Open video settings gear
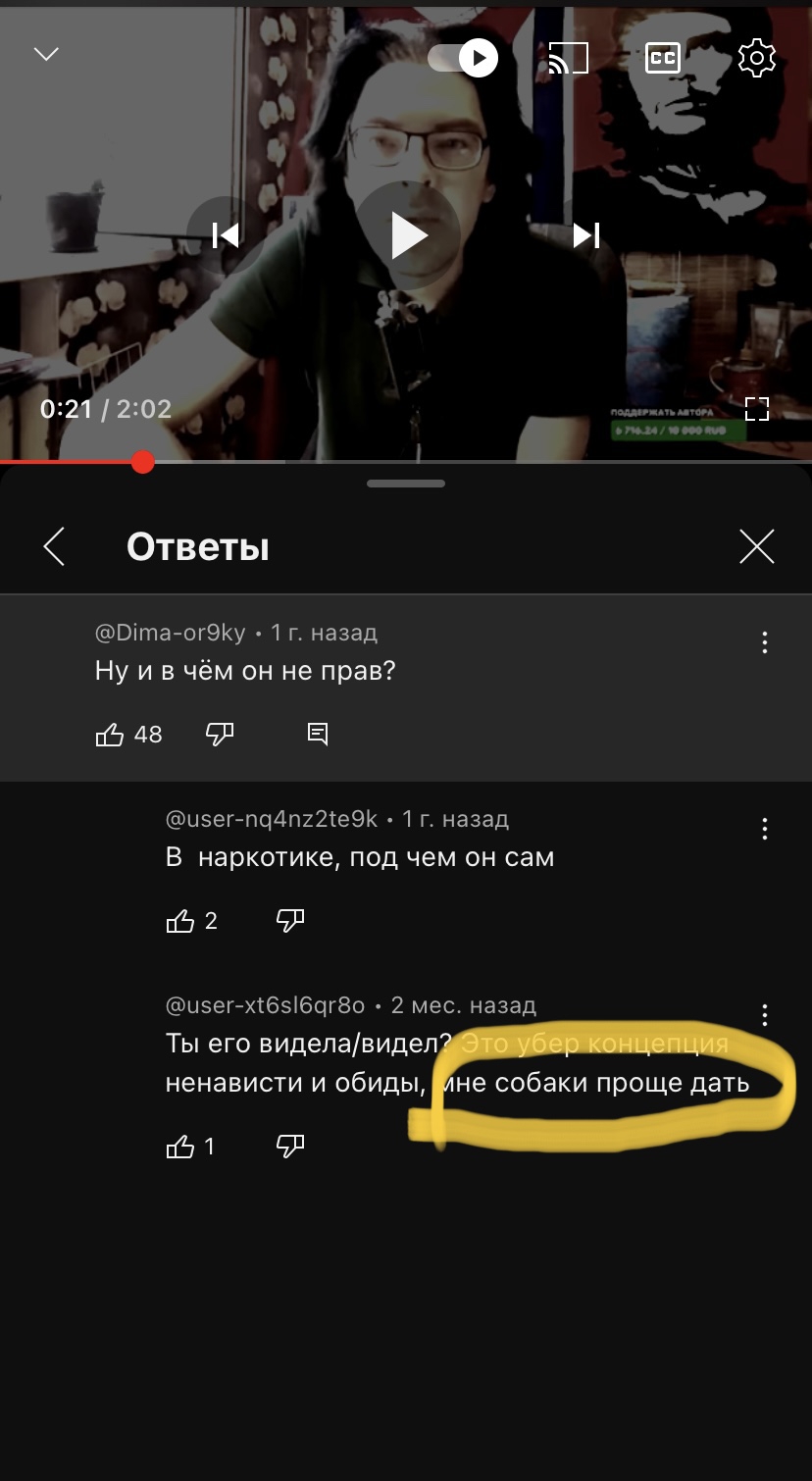Screen dimensions: 812x1481 pyautogui.click(x=757, y=59)
